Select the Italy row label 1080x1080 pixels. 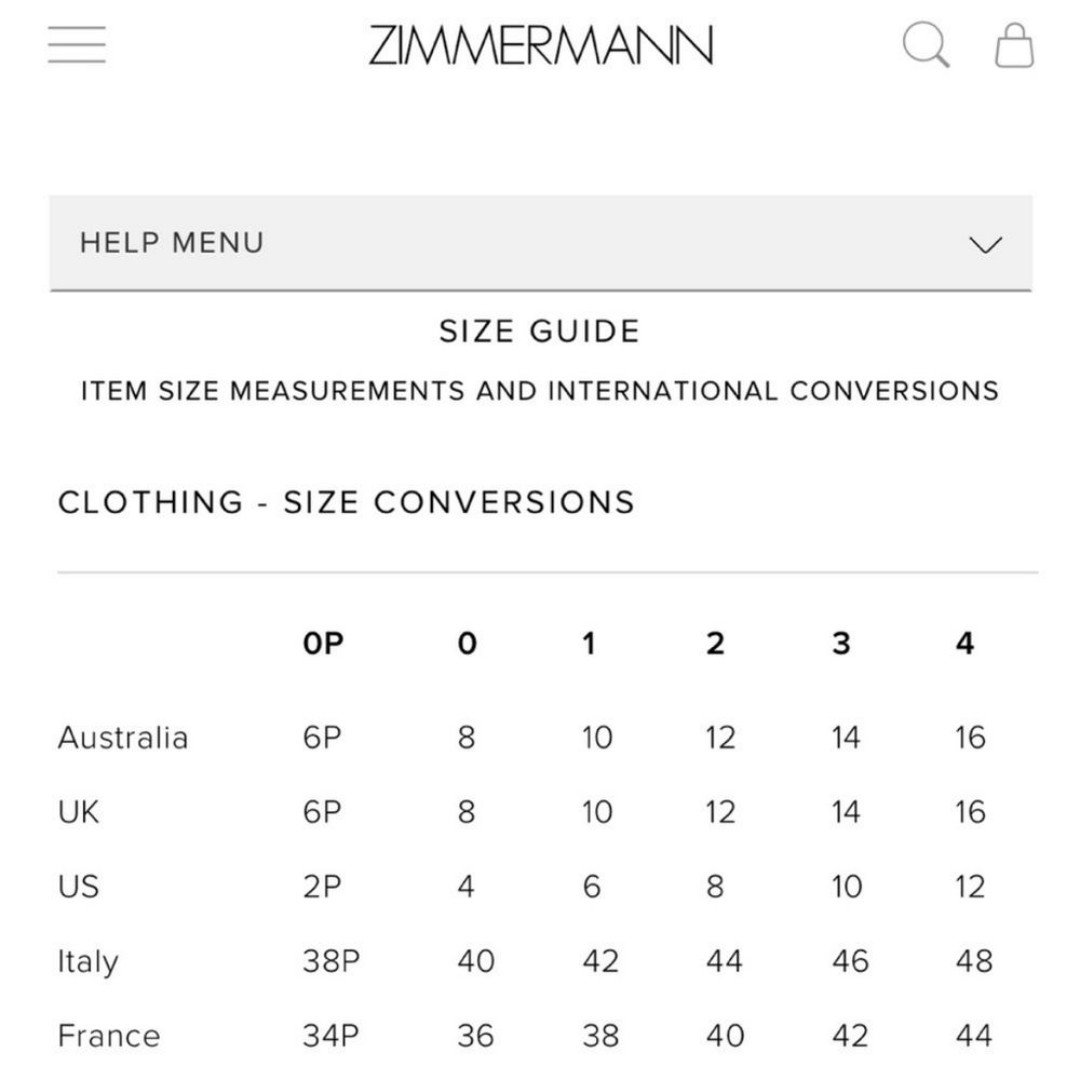pos(88,962)
